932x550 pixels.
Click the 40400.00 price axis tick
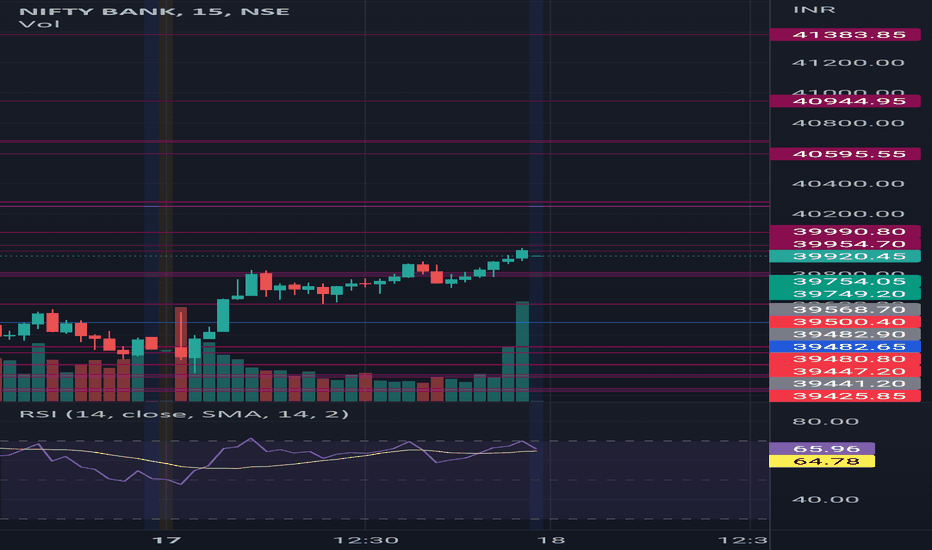[848, 184]
